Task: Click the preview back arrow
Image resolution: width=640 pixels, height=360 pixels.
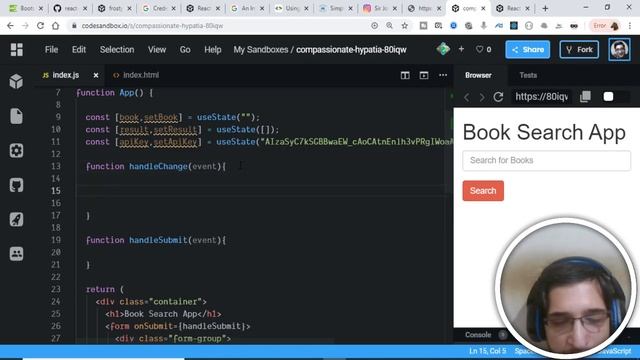Action: [x=467, y=97]
